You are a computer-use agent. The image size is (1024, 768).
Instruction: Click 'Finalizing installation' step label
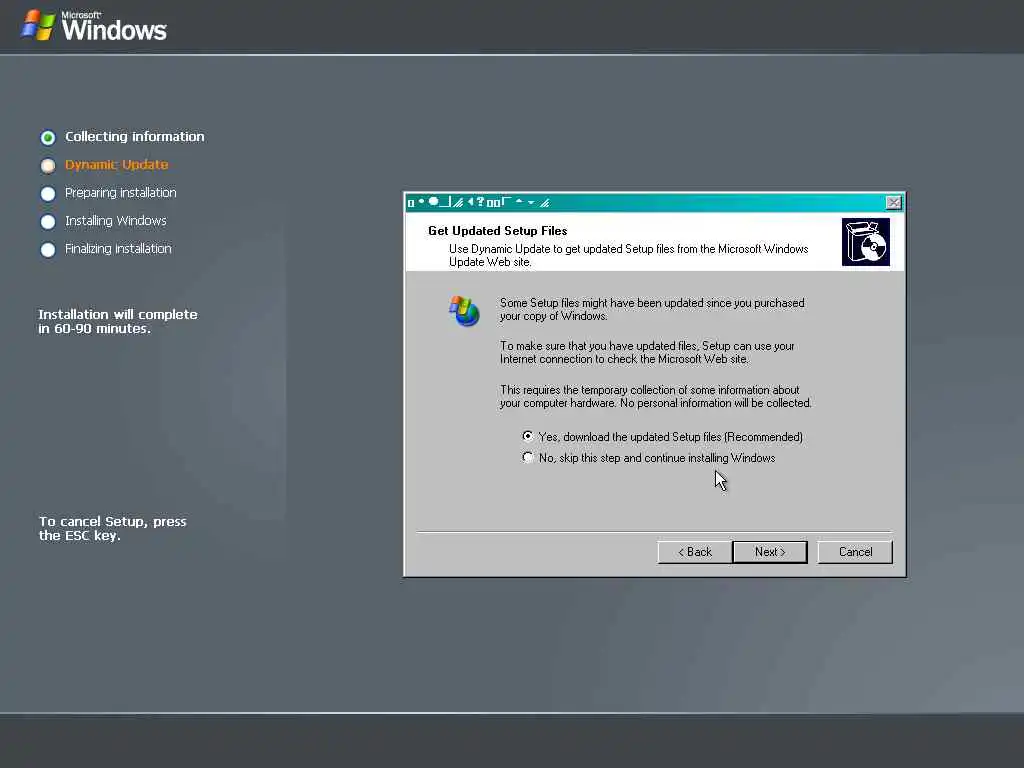118,249
